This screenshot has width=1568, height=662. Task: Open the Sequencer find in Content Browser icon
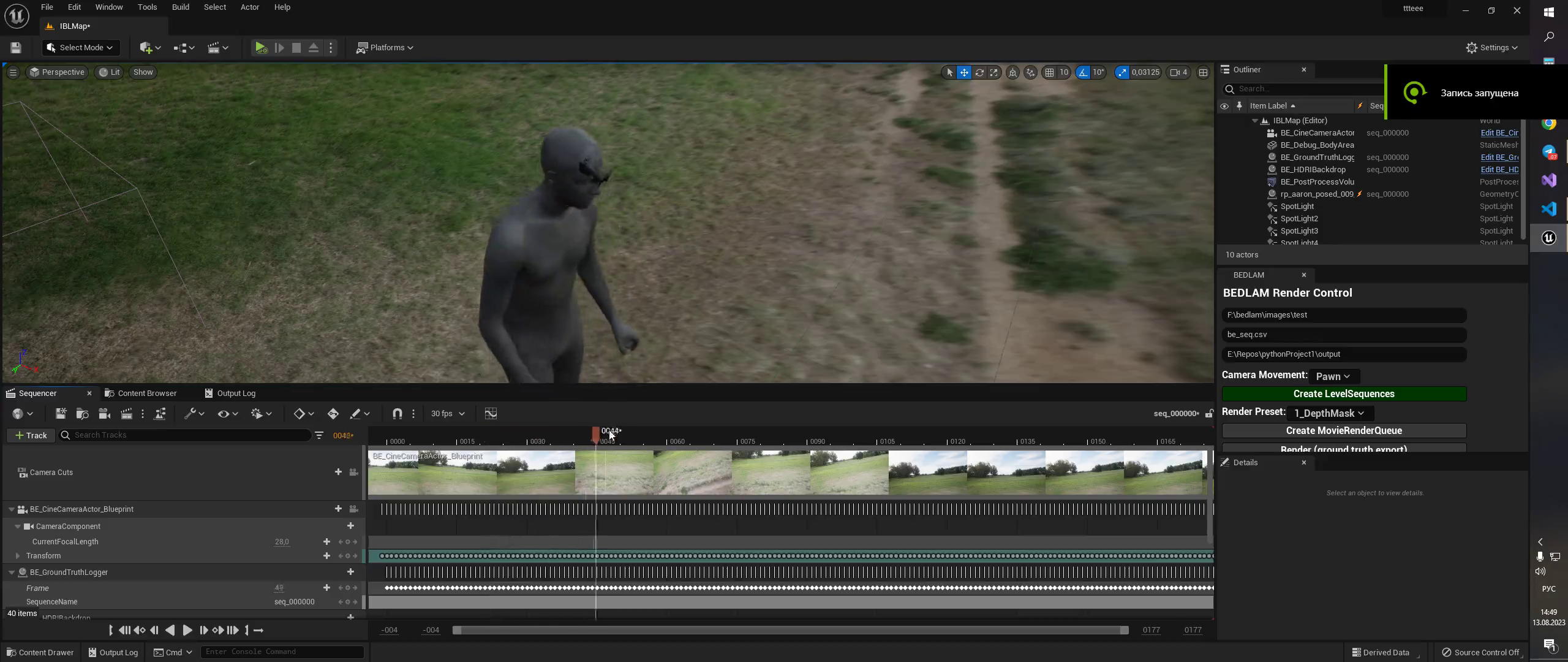coord(83,414)
